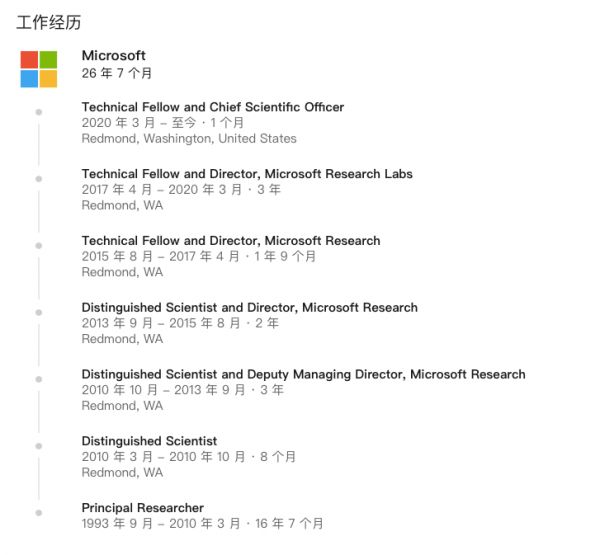Click timeline dot beside March 2010 Distinguished Scientist
Viewport: 600px width, 555px height.
[38, 445]
